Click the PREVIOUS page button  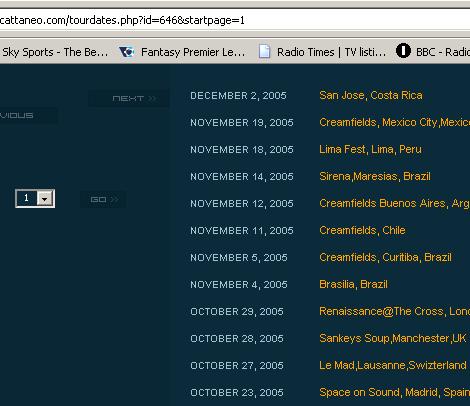pos(29,115)
